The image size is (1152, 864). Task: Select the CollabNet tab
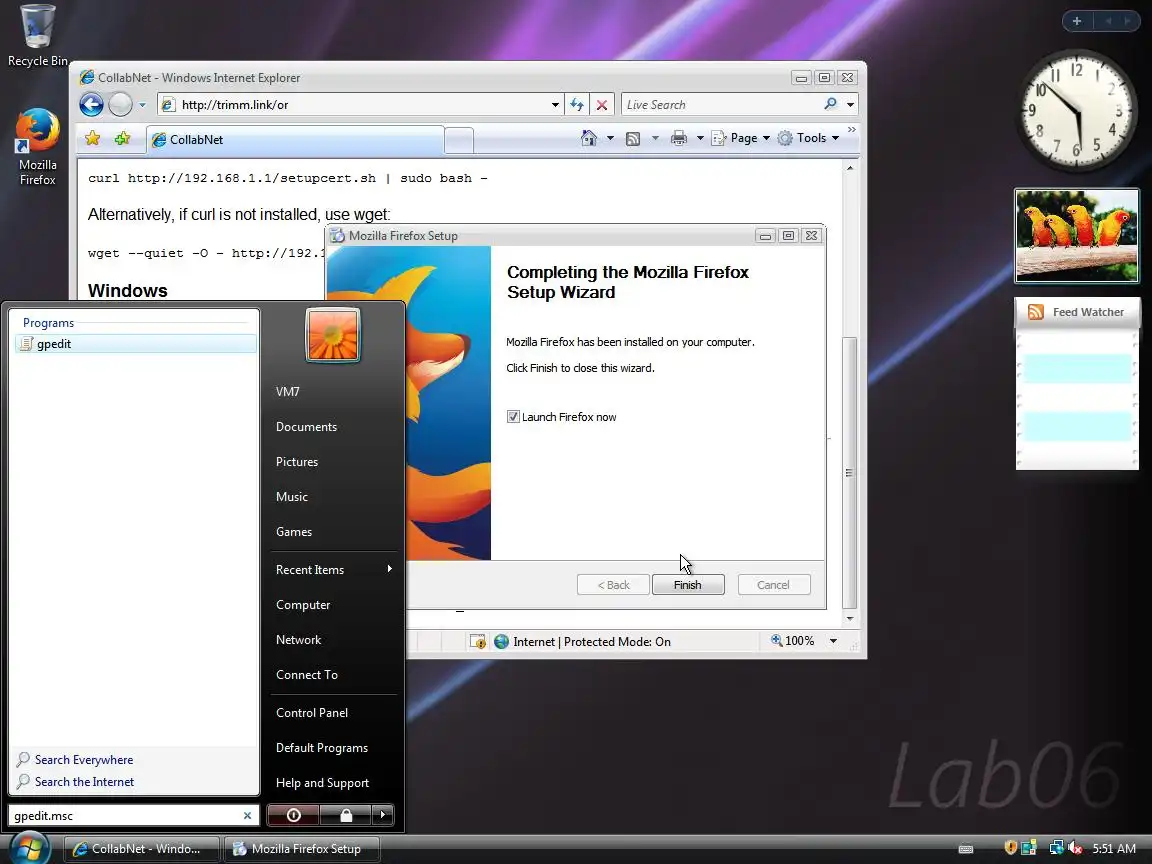point(295,140)
